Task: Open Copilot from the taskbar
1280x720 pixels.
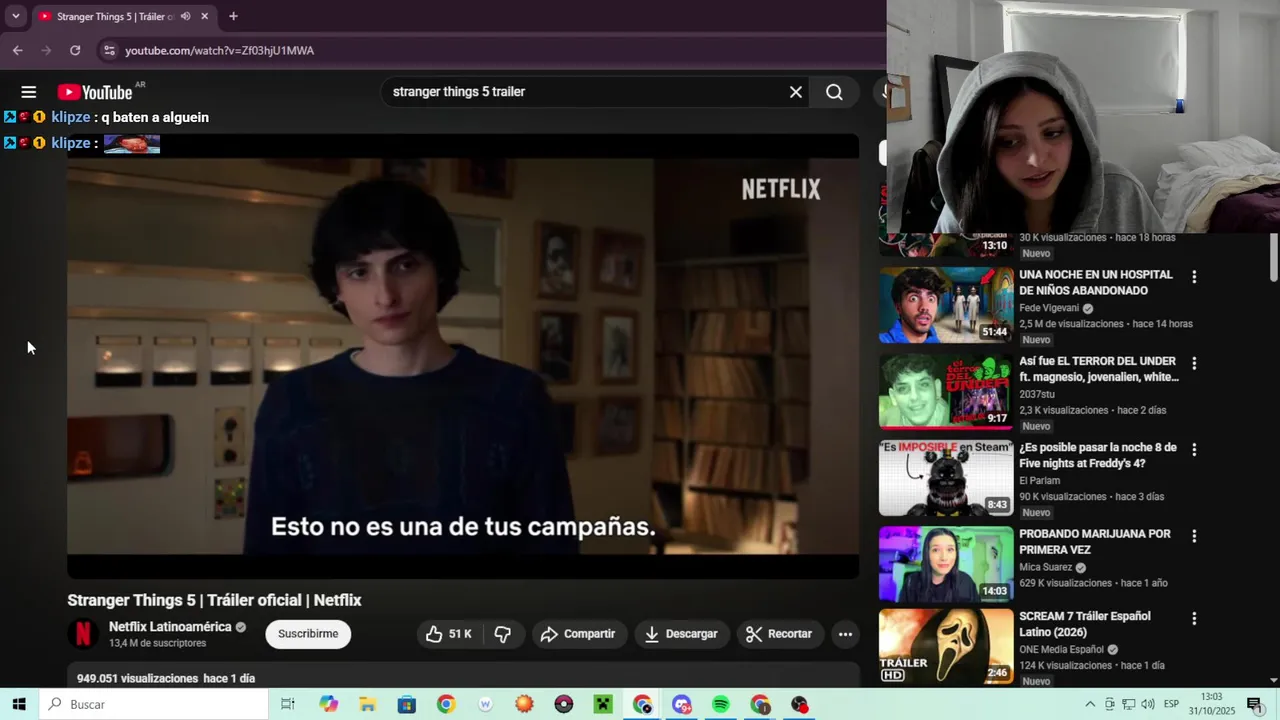Action: tap(329, 704)
